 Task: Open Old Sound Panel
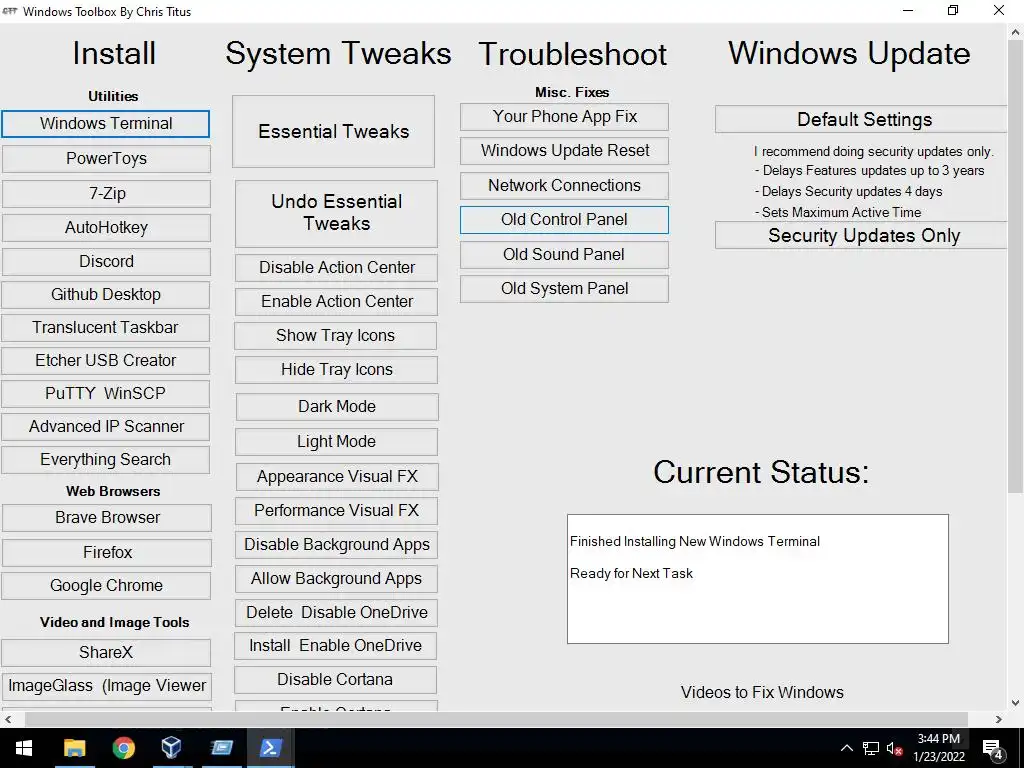click(564, 255)
